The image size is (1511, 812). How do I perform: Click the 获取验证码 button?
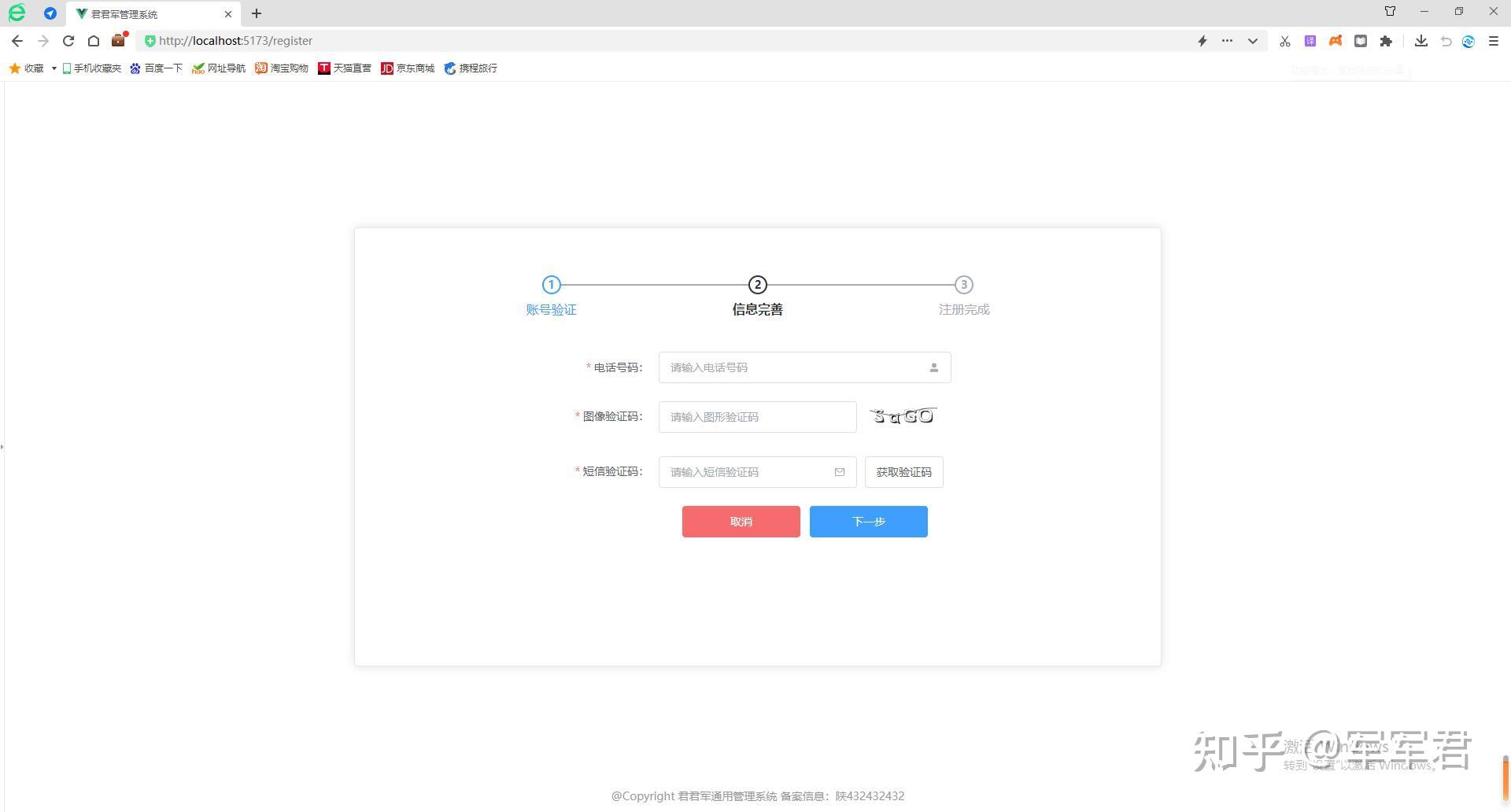(x=903, y=471)
